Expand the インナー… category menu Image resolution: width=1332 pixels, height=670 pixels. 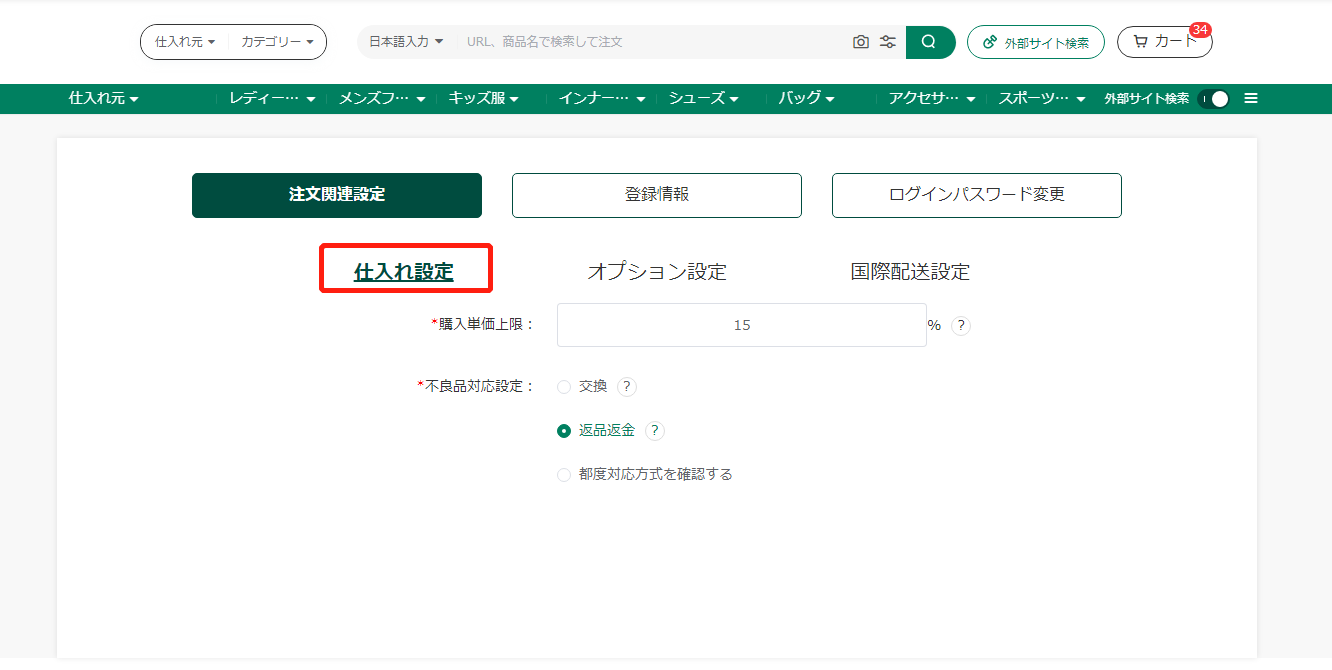pyautogui.click(x=602, y=99)
